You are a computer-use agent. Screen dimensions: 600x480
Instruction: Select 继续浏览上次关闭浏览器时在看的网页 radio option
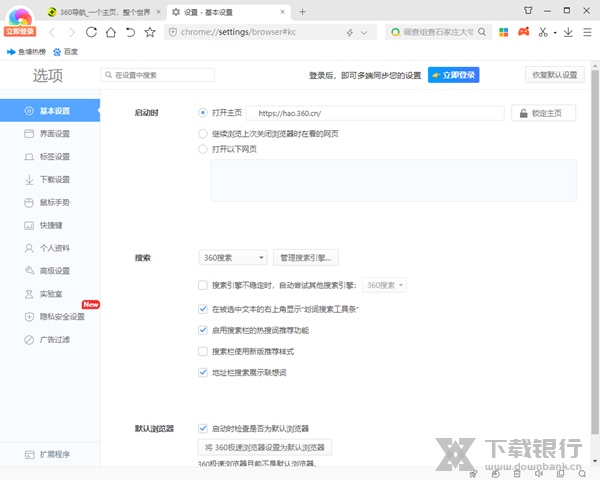click(x=203, y=132)
